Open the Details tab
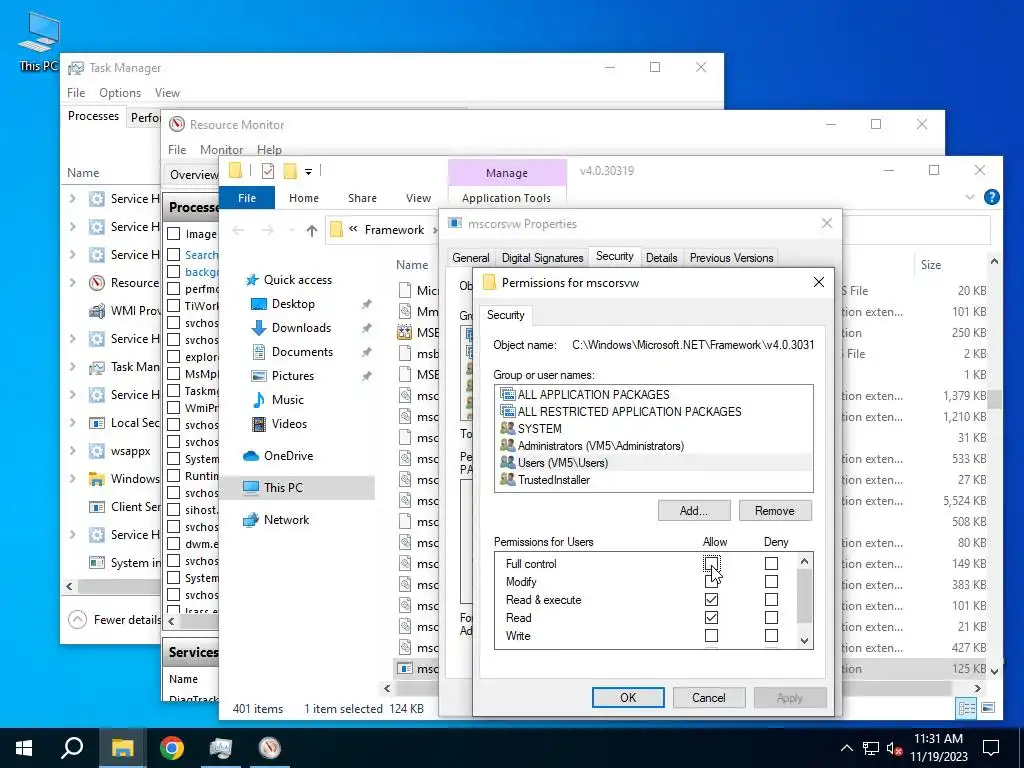 pos(661,258)
